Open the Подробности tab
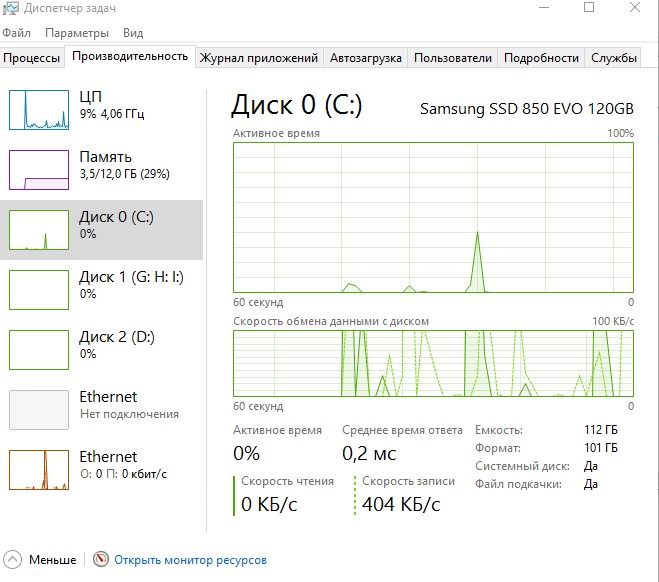The height and width of the screenshot is (582, 659). 541,58
